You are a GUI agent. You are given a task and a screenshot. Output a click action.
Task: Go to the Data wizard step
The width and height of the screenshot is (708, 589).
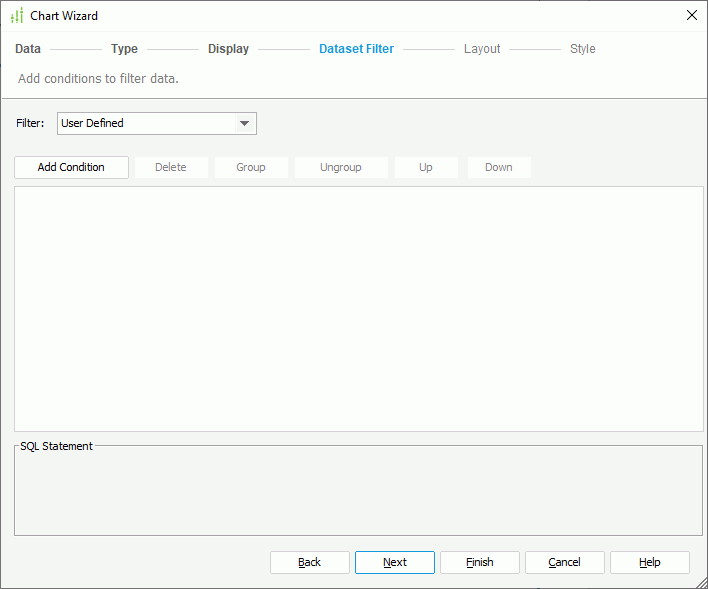[x=28, y=48]
